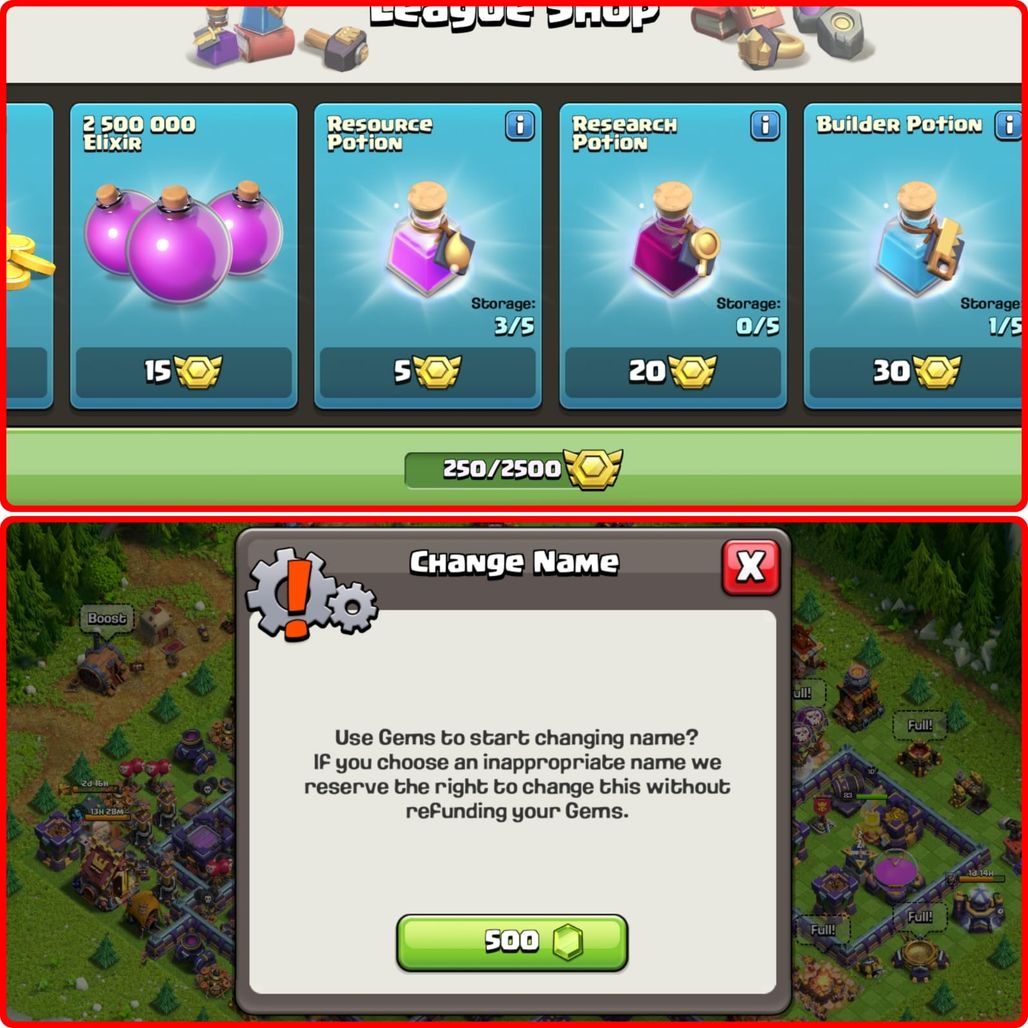Image resolution: width=1028 pixels, height=1028 pixels.
Task: Click the gear warning icon on dialog
Action: (312, 594)
